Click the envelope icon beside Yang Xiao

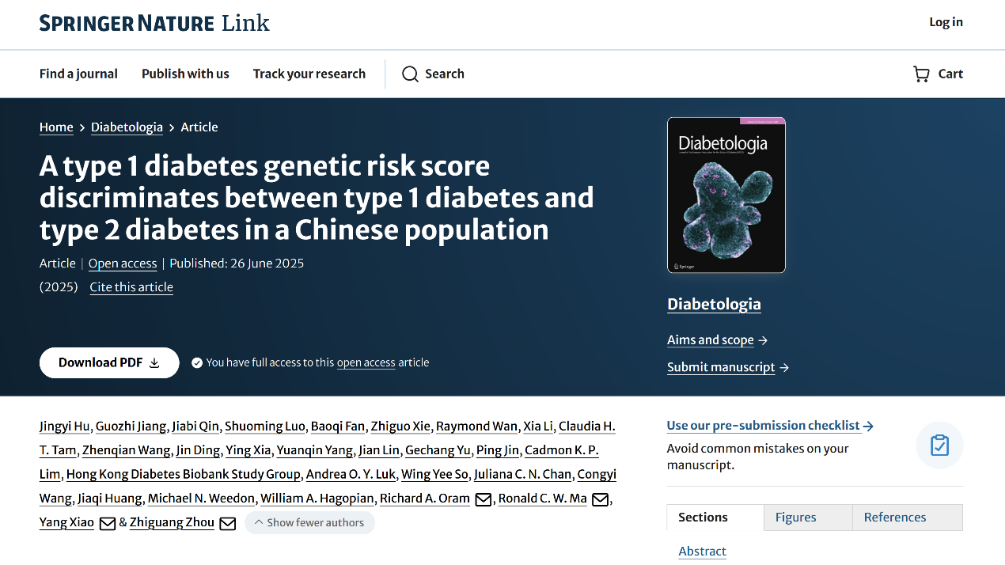click(x=107, y=523)
